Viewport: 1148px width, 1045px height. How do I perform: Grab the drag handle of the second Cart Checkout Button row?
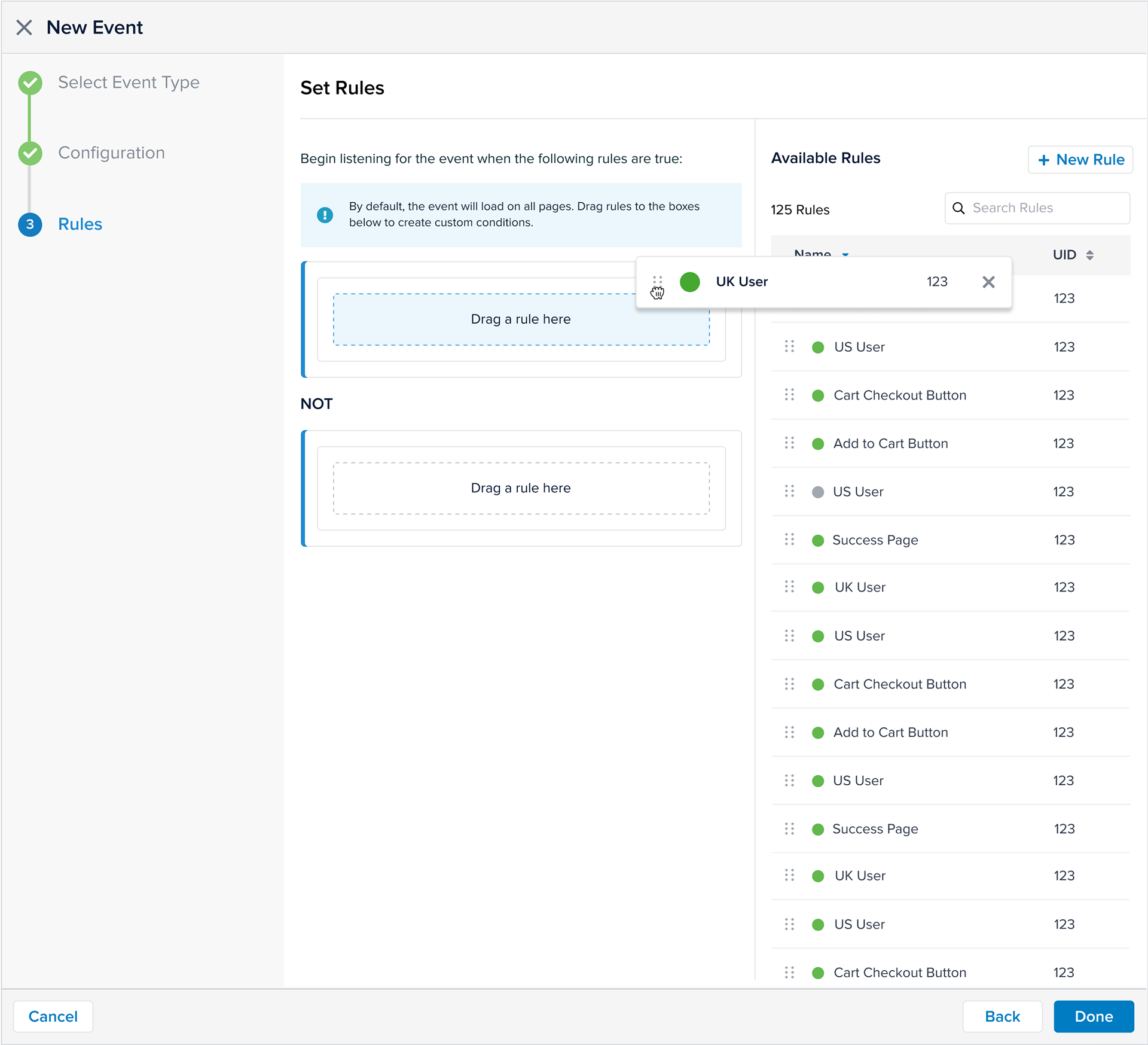[789, 684]
